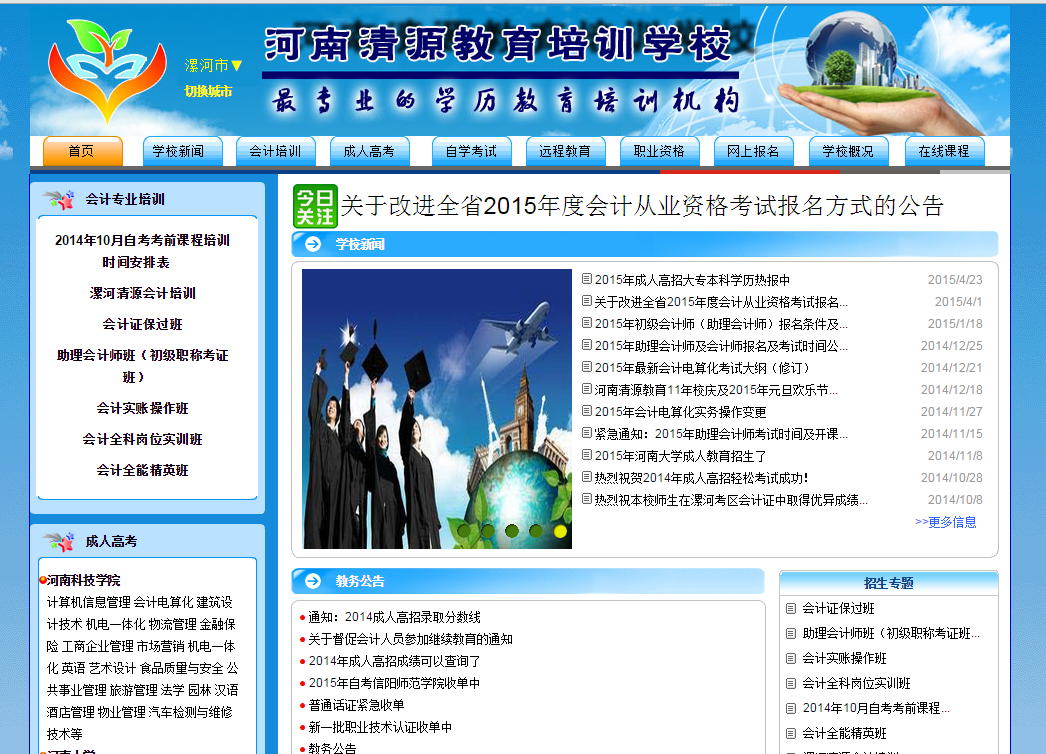Click star icon next to 会计专业培训 heading
The width and height of the screenshot is (1046, 754).
59,199
